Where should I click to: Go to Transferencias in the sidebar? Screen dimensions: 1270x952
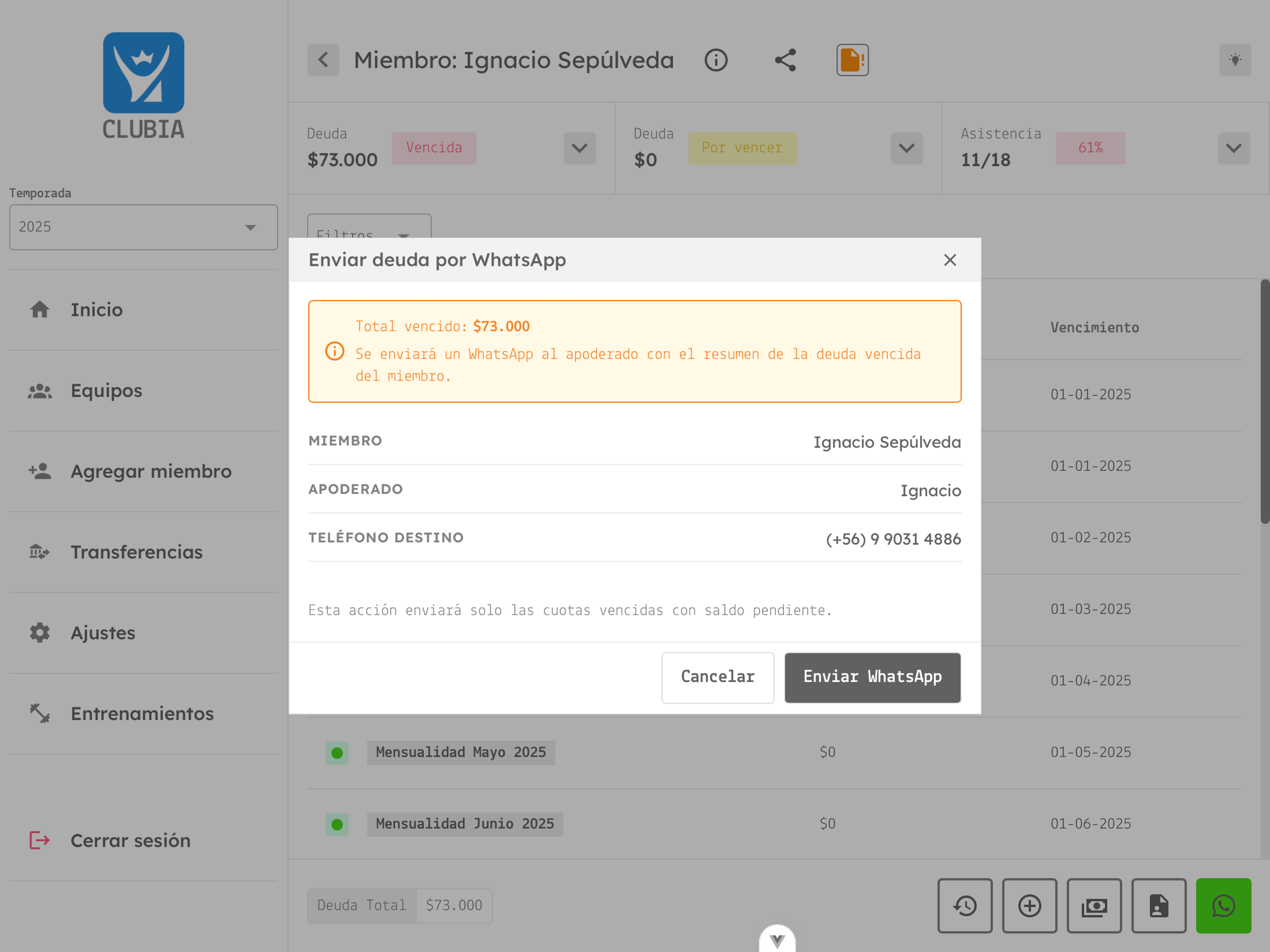click(x=136, y=552)
